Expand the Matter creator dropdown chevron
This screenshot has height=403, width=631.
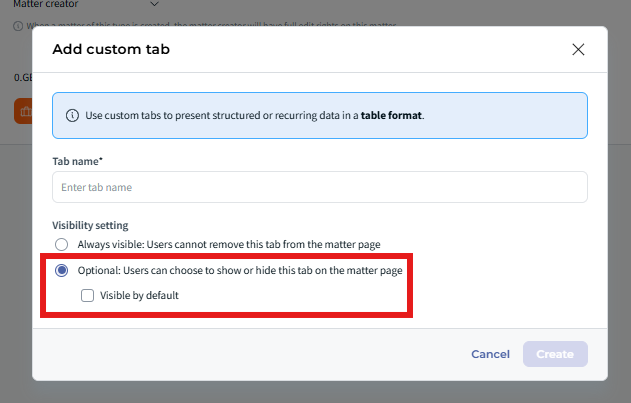[x=154, y=5]
